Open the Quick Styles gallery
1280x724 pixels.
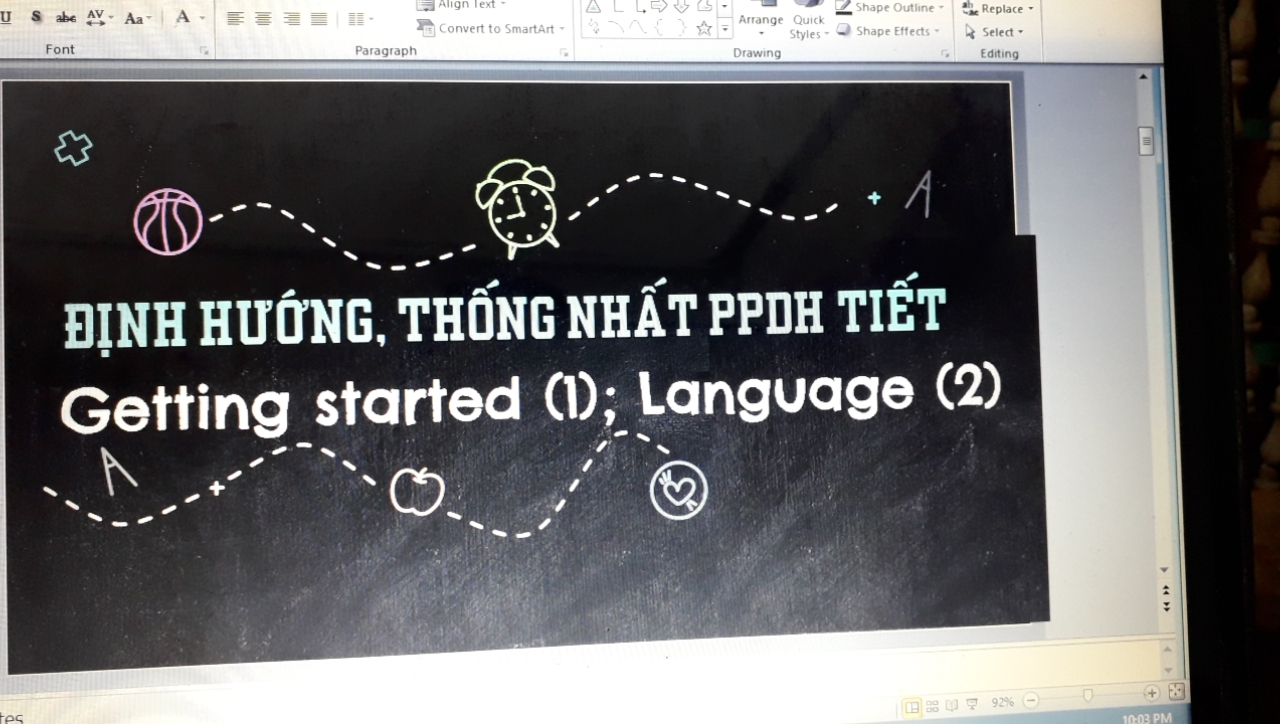[808, 26]
